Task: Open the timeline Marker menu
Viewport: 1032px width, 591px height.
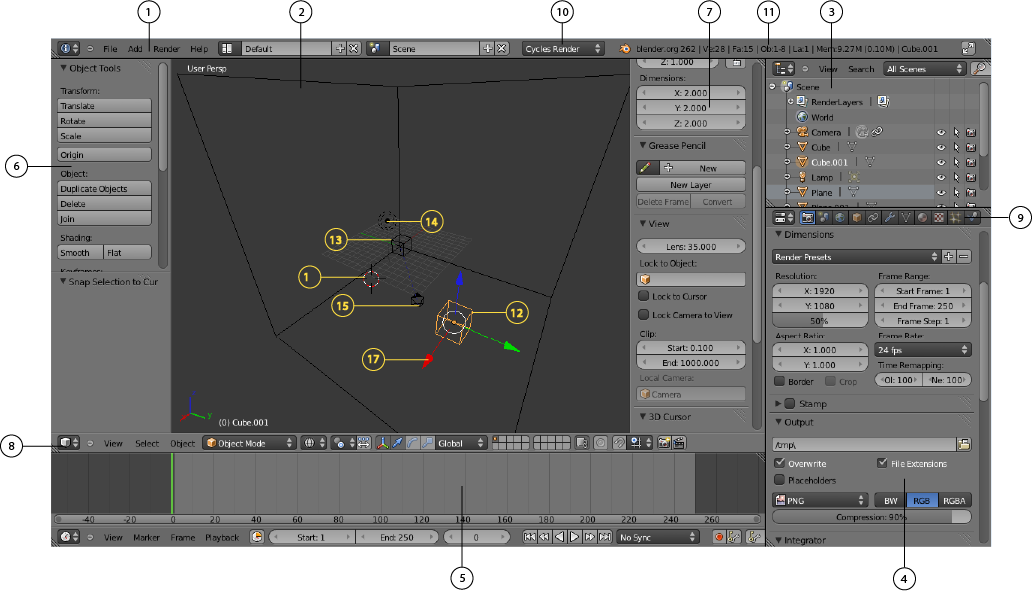Action: point(146,538)
